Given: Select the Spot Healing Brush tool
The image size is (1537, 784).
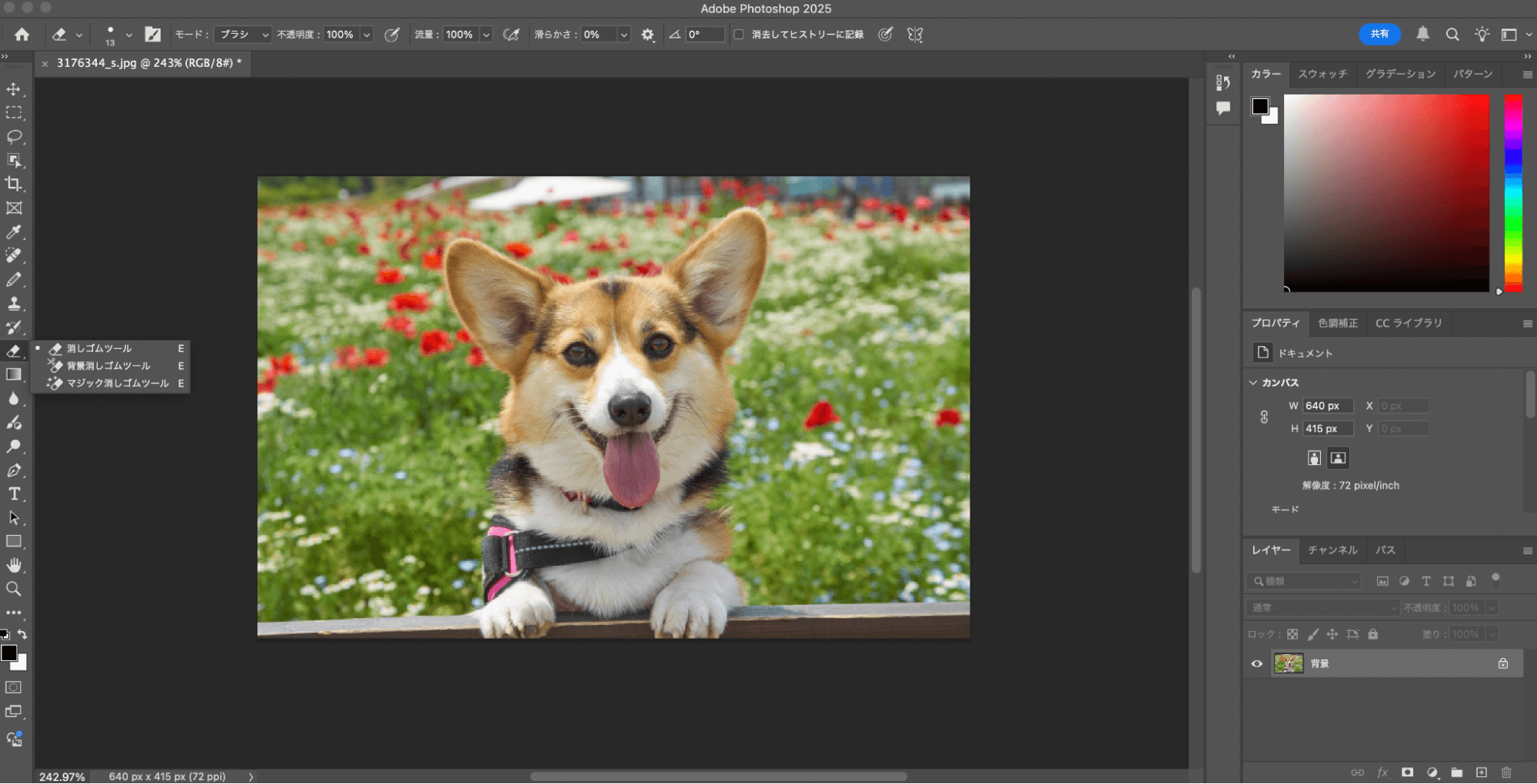Looking at the screenshot, I should pos(14,256).
